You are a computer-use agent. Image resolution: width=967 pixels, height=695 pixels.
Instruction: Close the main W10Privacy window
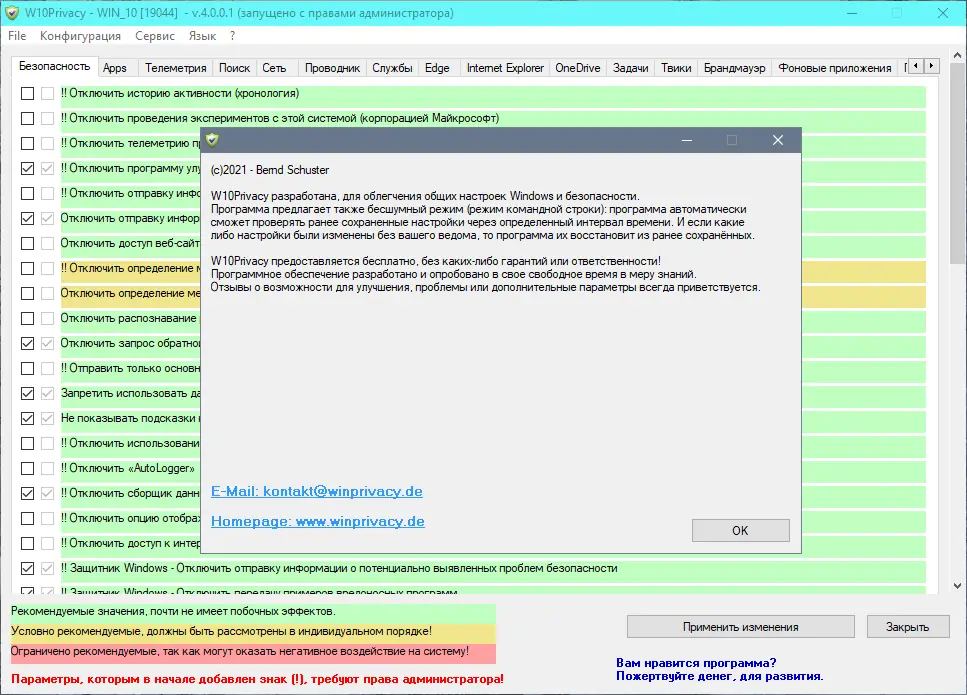point(943,13)
